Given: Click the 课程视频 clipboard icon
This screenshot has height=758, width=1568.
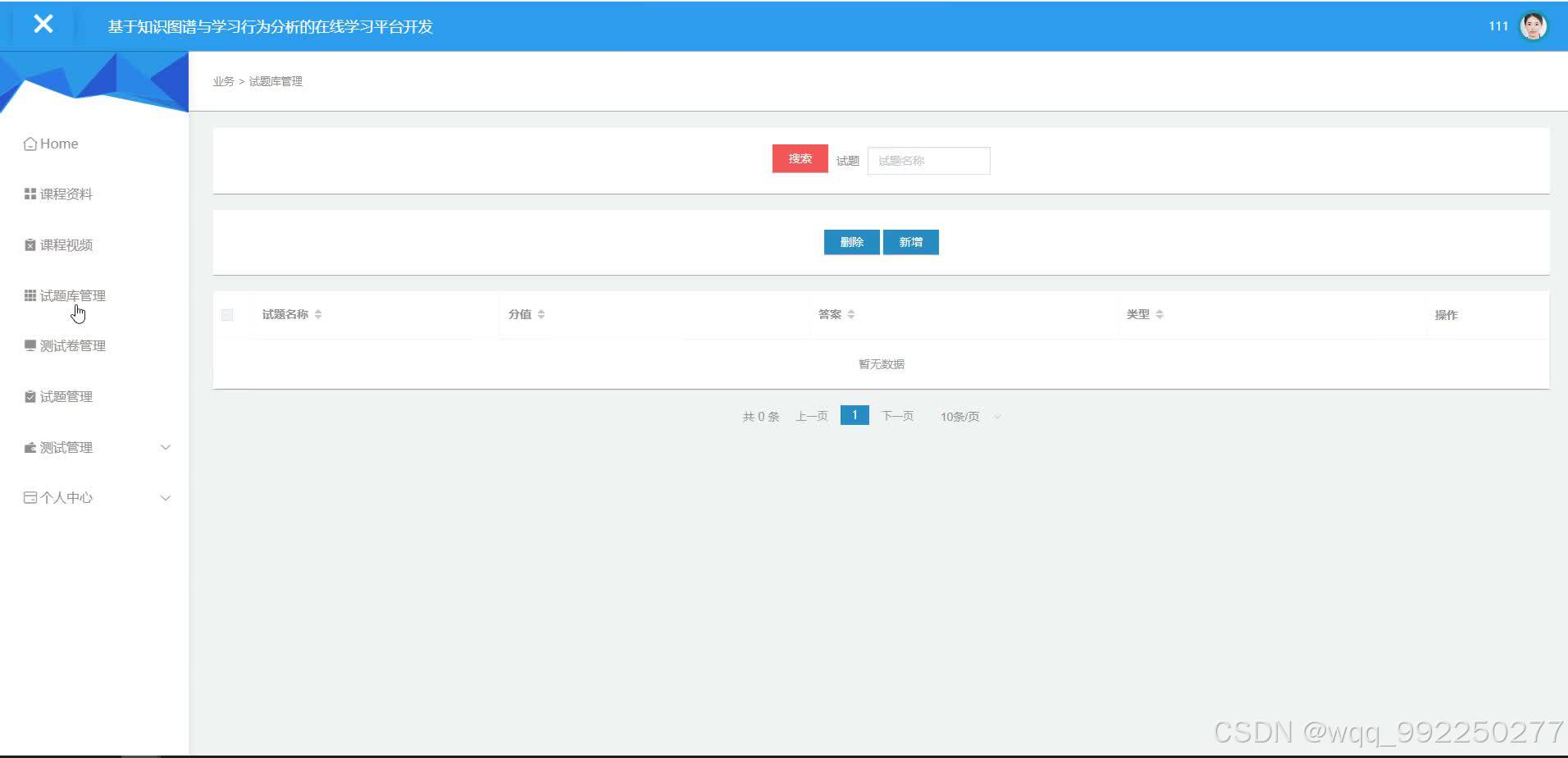Looking at the screenshot, I should [x=30, y=244].
